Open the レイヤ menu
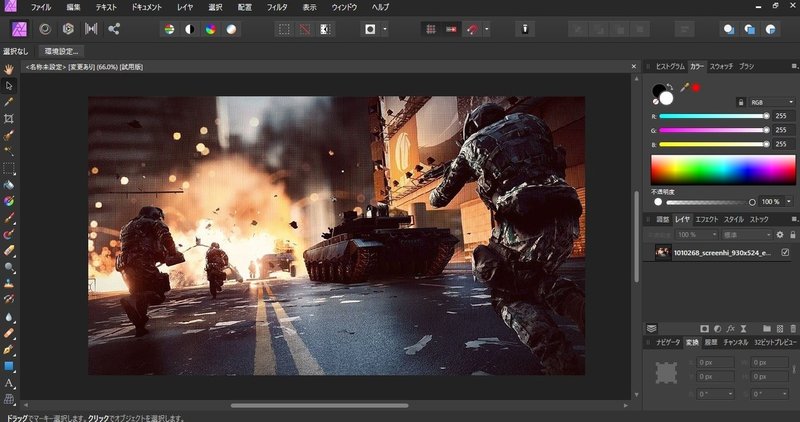This screenshot has height=422, width=800. (185, 7)
